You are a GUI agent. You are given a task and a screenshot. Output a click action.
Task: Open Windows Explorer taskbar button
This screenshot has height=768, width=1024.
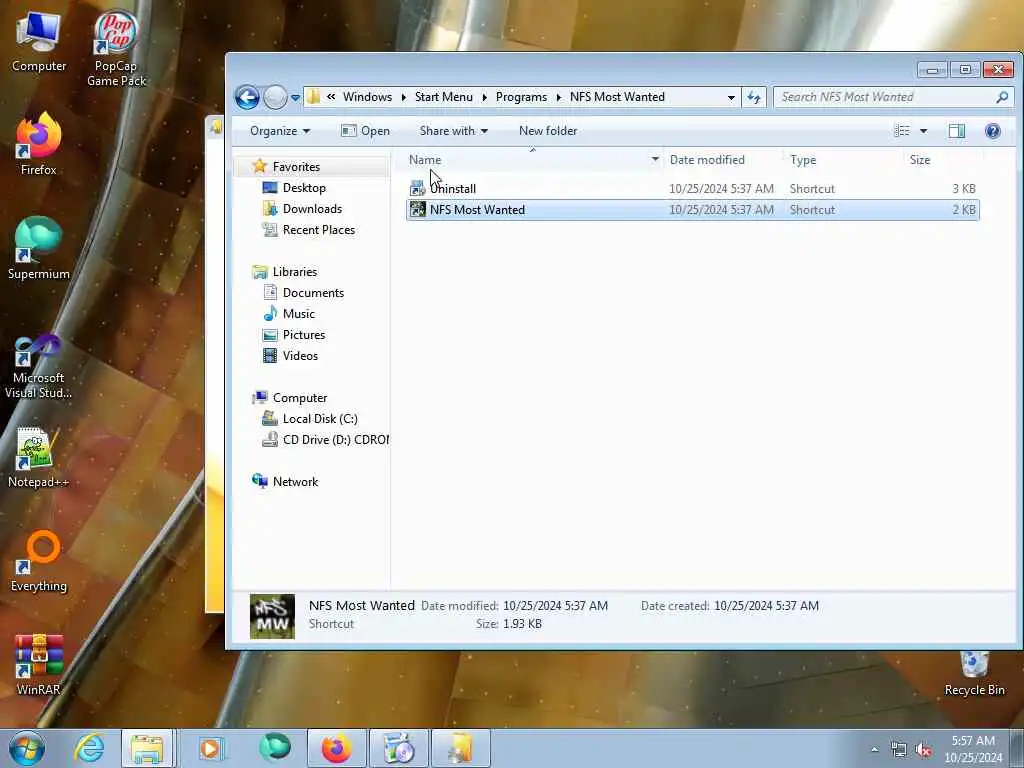pyautogui.click(x=147, y=748)
